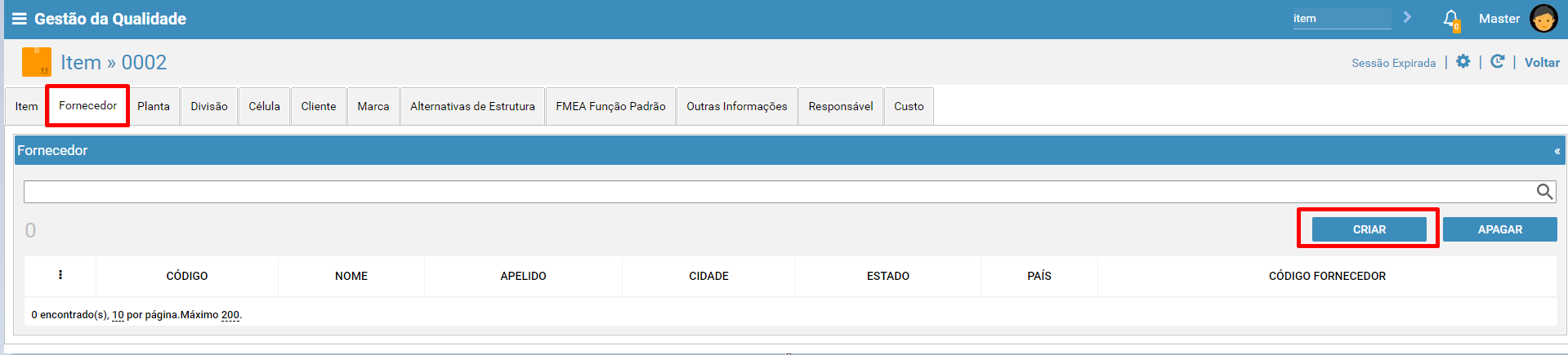Open the settings gear icon
This screenshot has height=355, width=1568.
tap(1463, 62)
